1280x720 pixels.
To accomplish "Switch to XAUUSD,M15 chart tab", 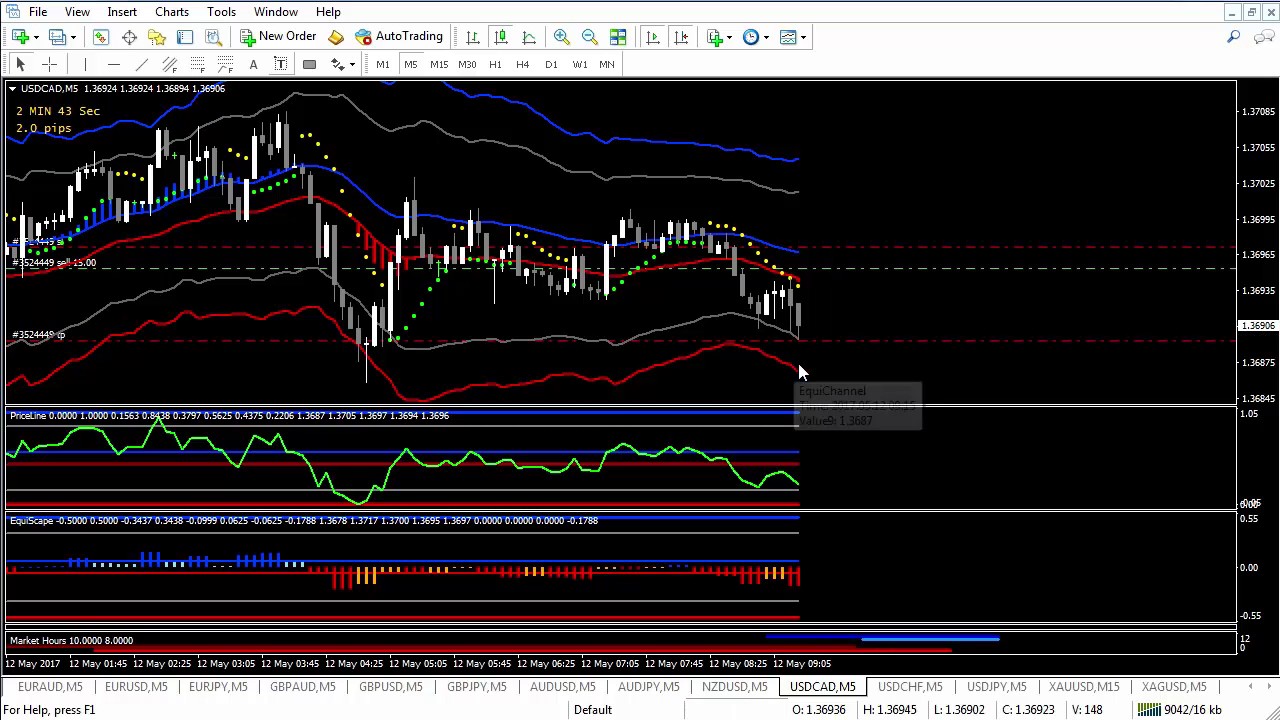I will [1084, 687].
